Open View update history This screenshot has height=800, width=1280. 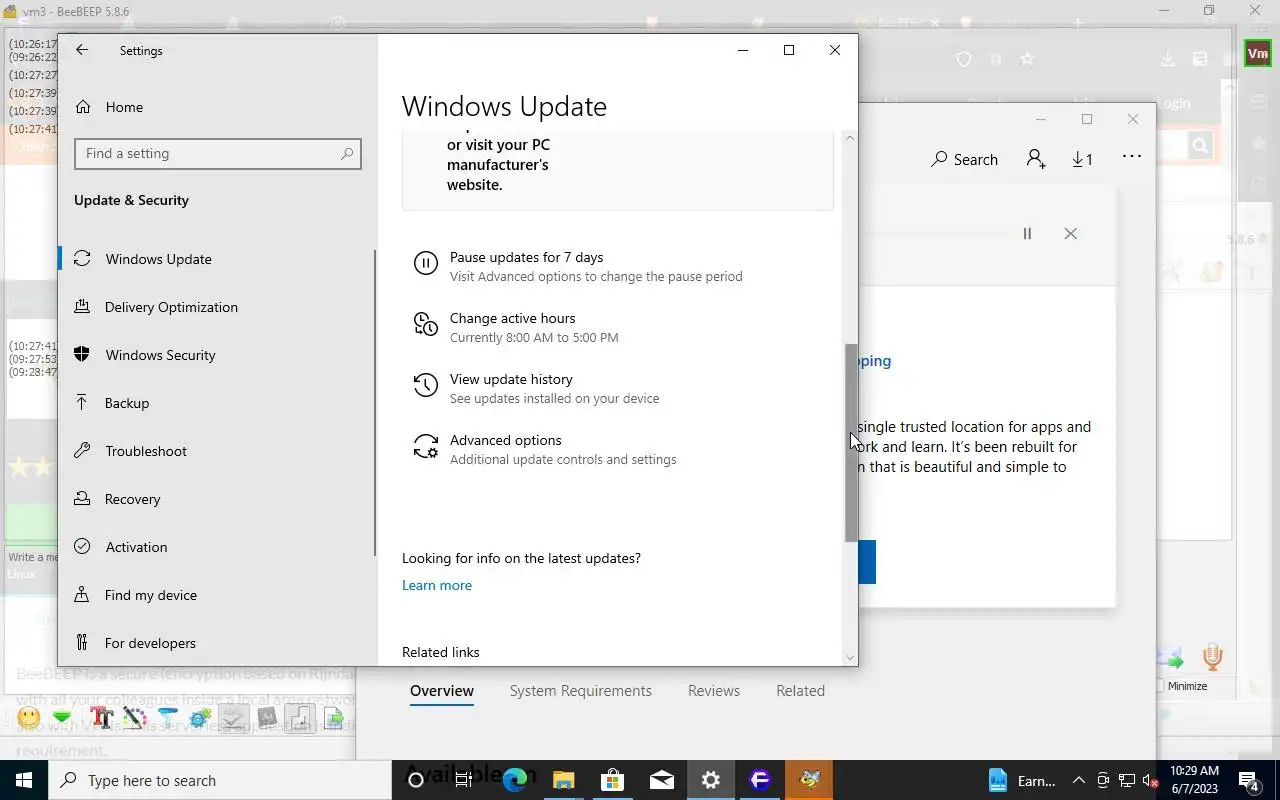pyautogui.click(x=511, y=379)
